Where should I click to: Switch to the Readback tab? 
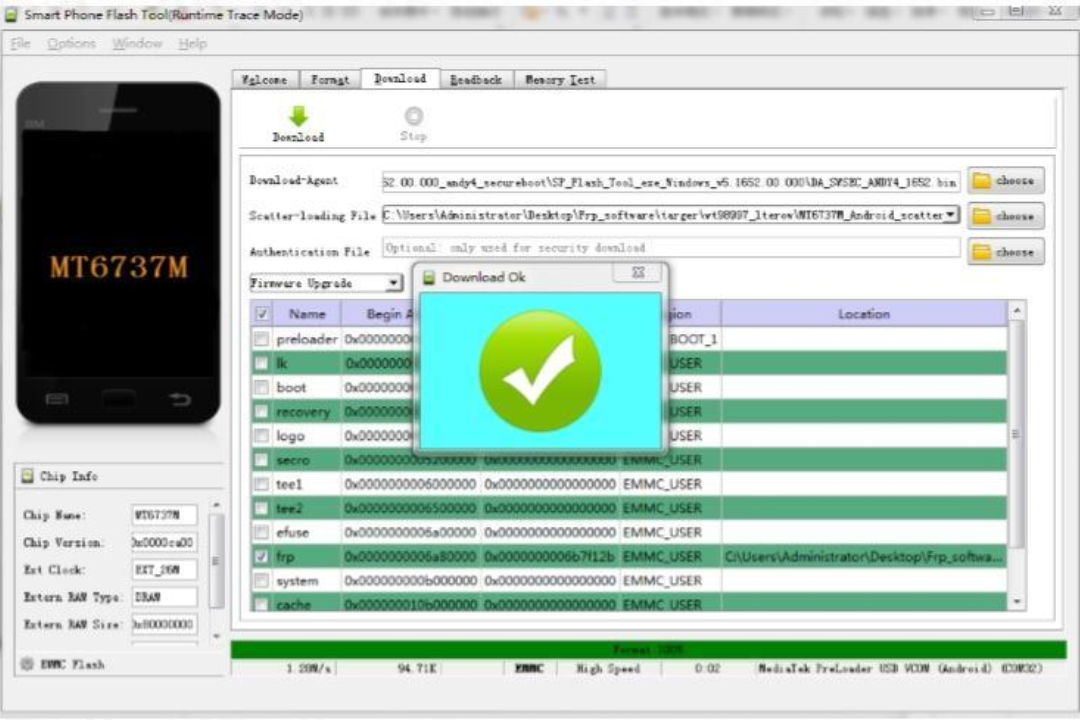[476, 80]
